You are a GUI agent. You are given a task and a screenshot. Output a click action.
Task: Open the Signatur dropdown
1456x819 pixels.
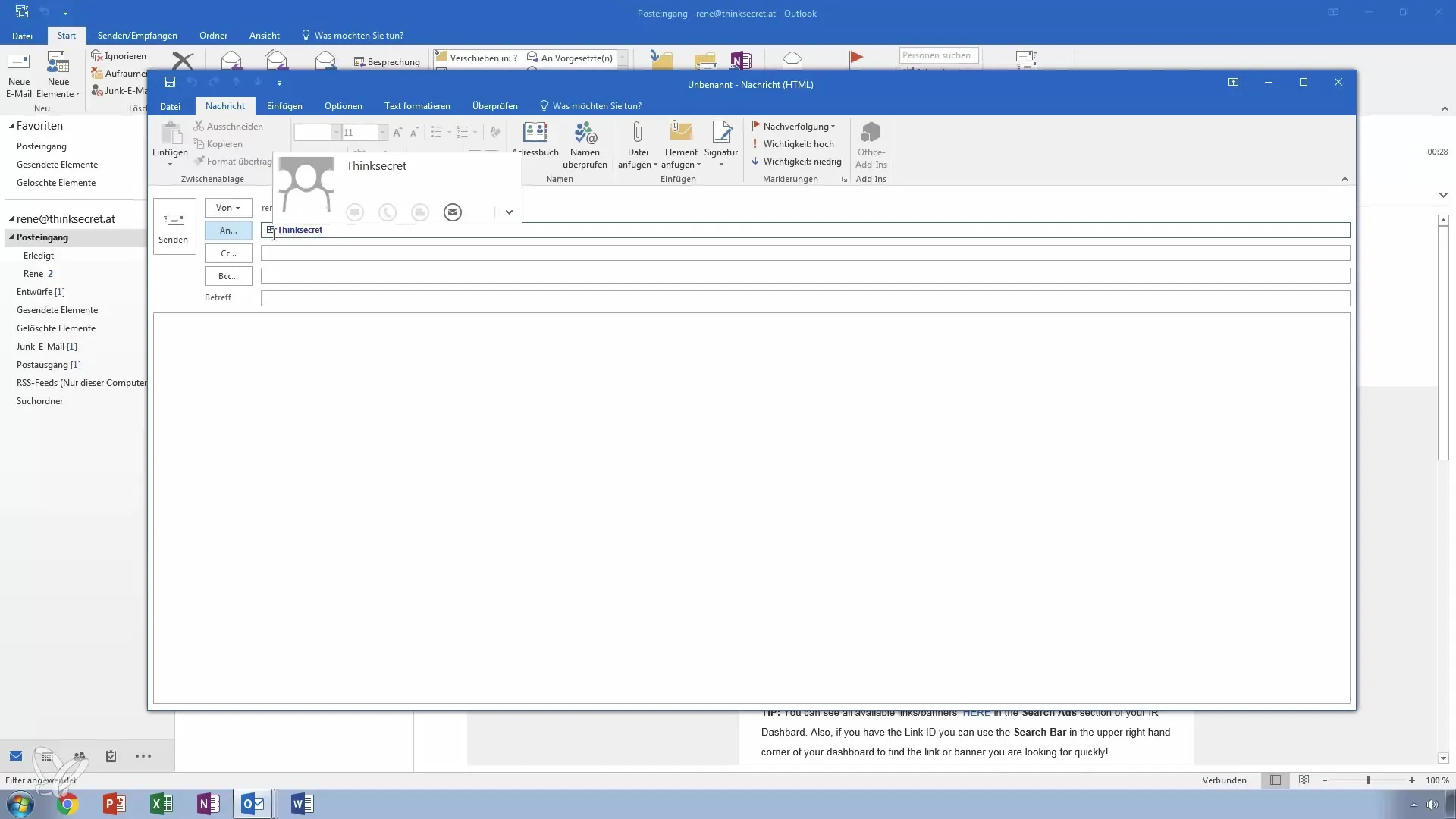[x=721, y=146]
